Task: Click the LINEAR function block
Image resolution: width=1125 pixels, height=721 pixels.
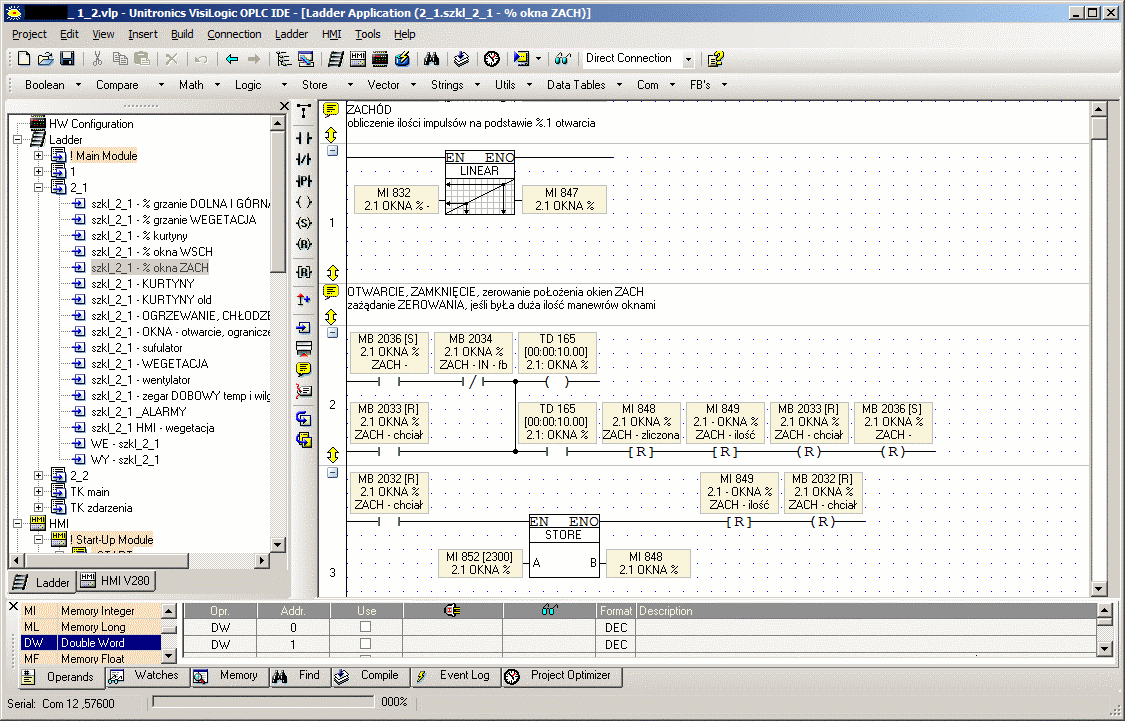Action: 480,183
